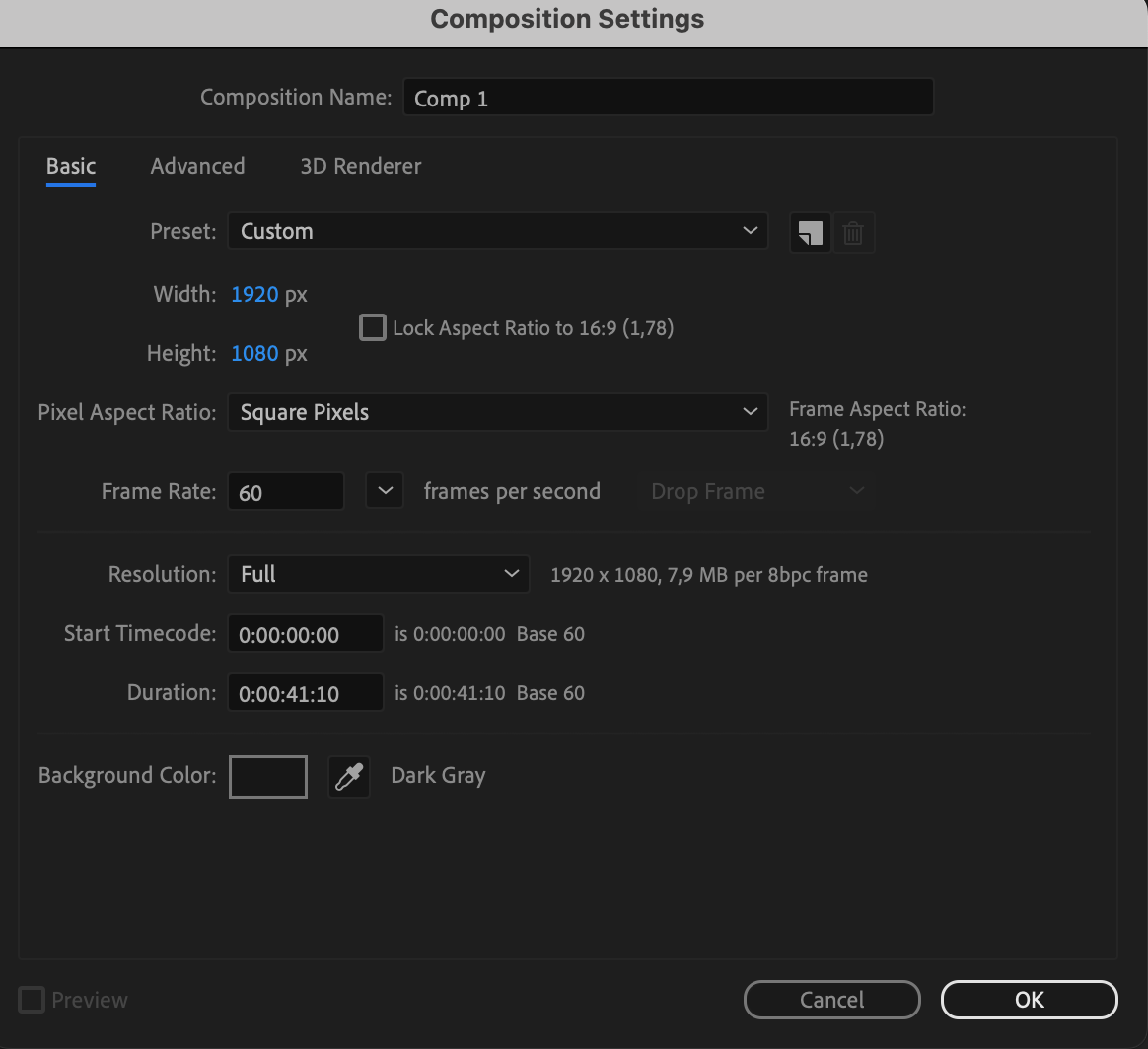Screen dimensions: 1148x1049
Task: Open the frame rate presets arrow
Action: [x=385, y=491]
